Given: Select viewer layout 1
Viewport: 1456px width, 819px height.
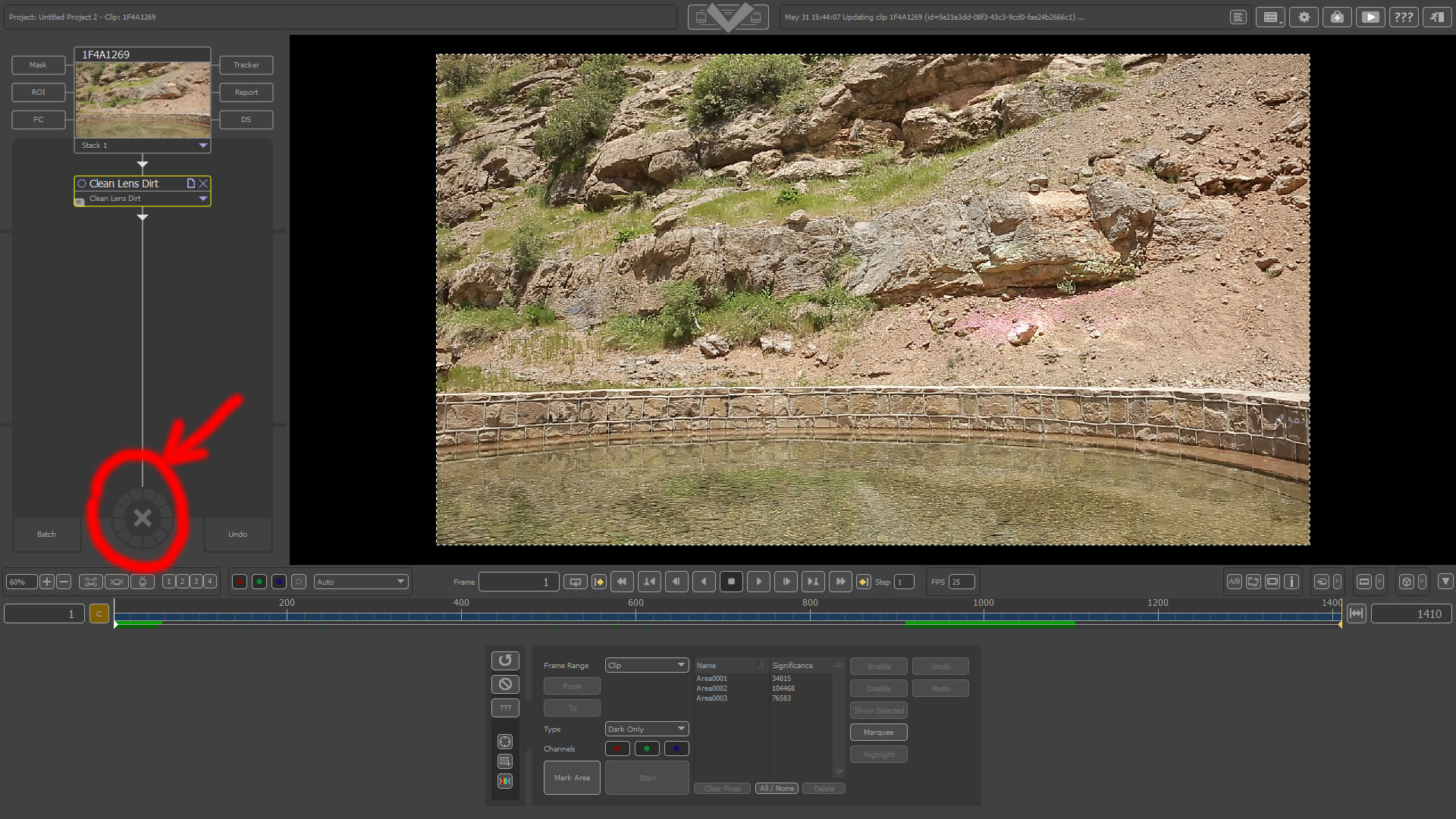Looking at the screenshot, I should tap(168, 582).
